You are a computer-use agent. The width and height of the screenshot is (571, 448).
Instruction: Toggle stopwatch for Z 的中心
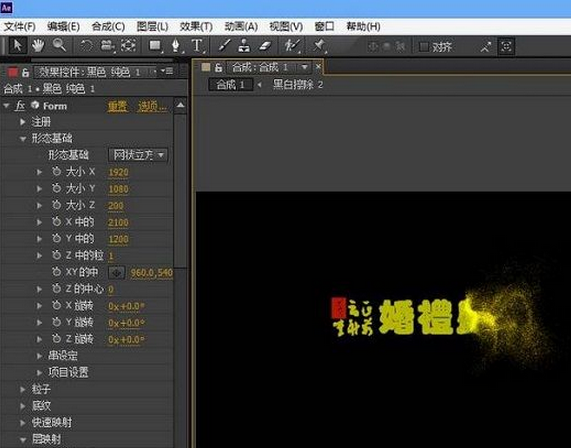56,289
